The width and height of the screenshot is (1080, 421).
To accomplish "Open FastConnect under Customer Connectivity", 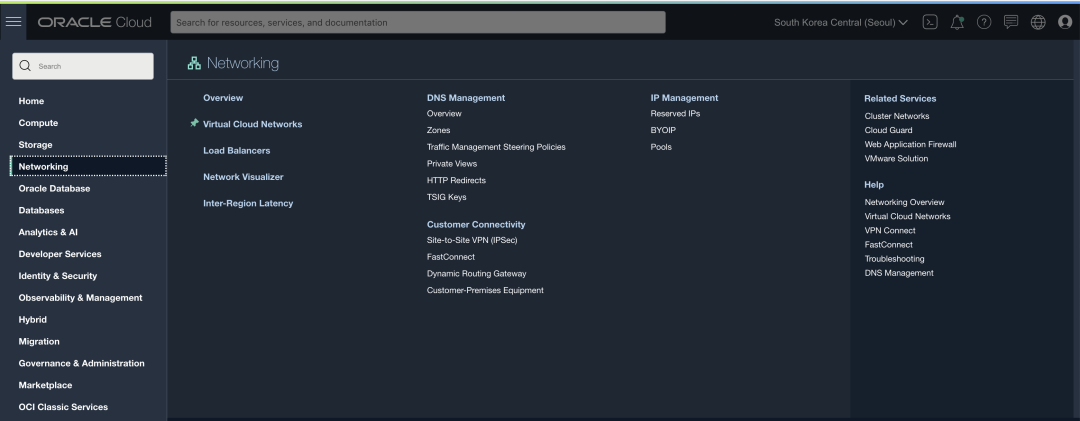I will pos(451,256).
